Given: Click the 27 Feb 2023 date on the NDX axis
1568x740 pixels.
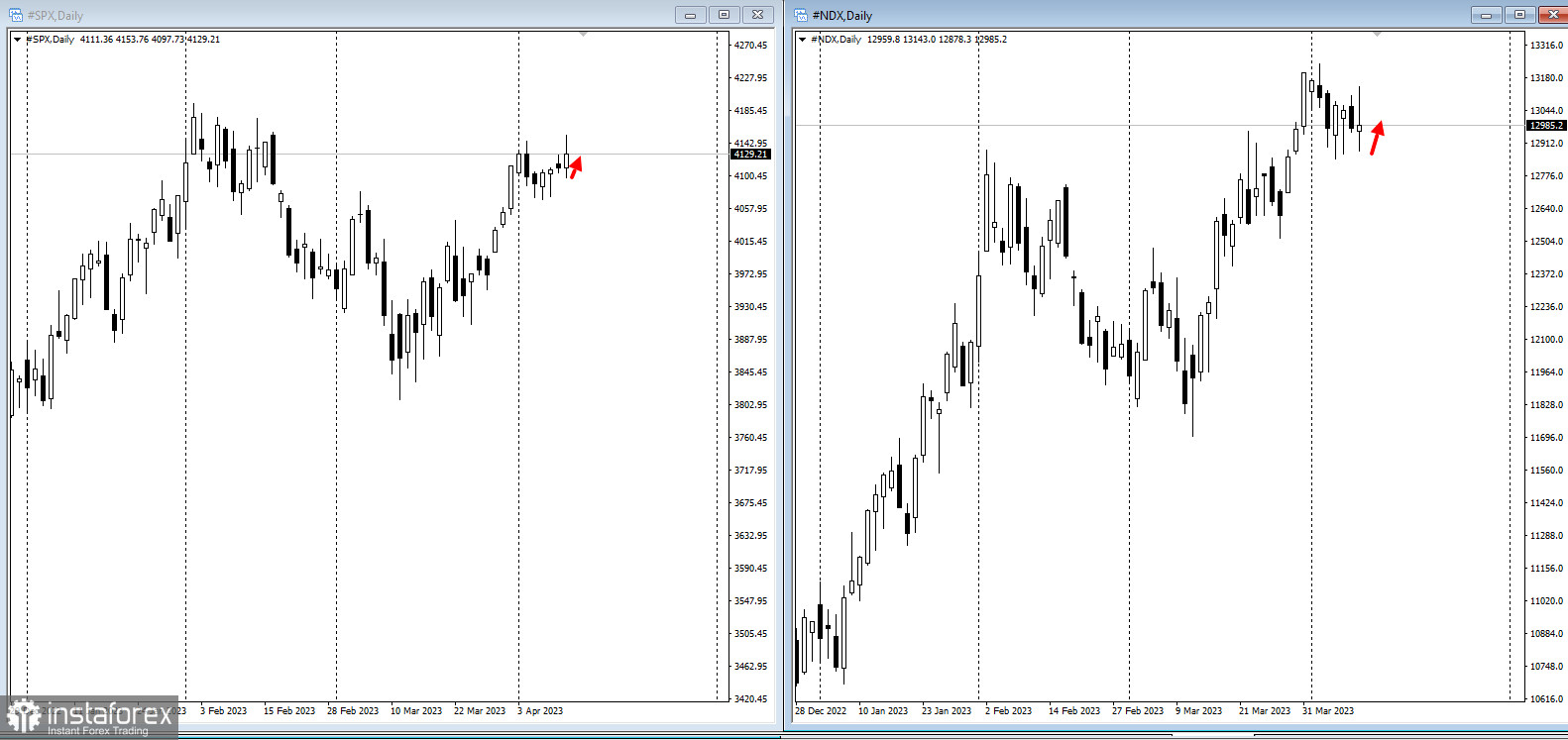Looking at the screenshot, I should tap(1138, 711).
